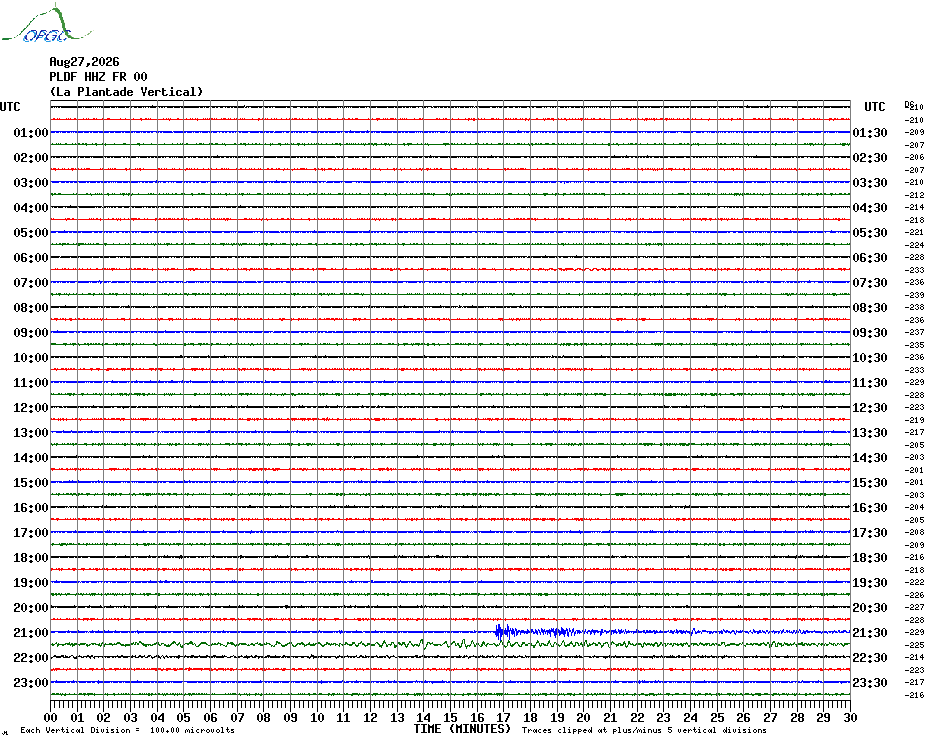Select the 21:30 time label on the right axis

click(x=870, y=633)
